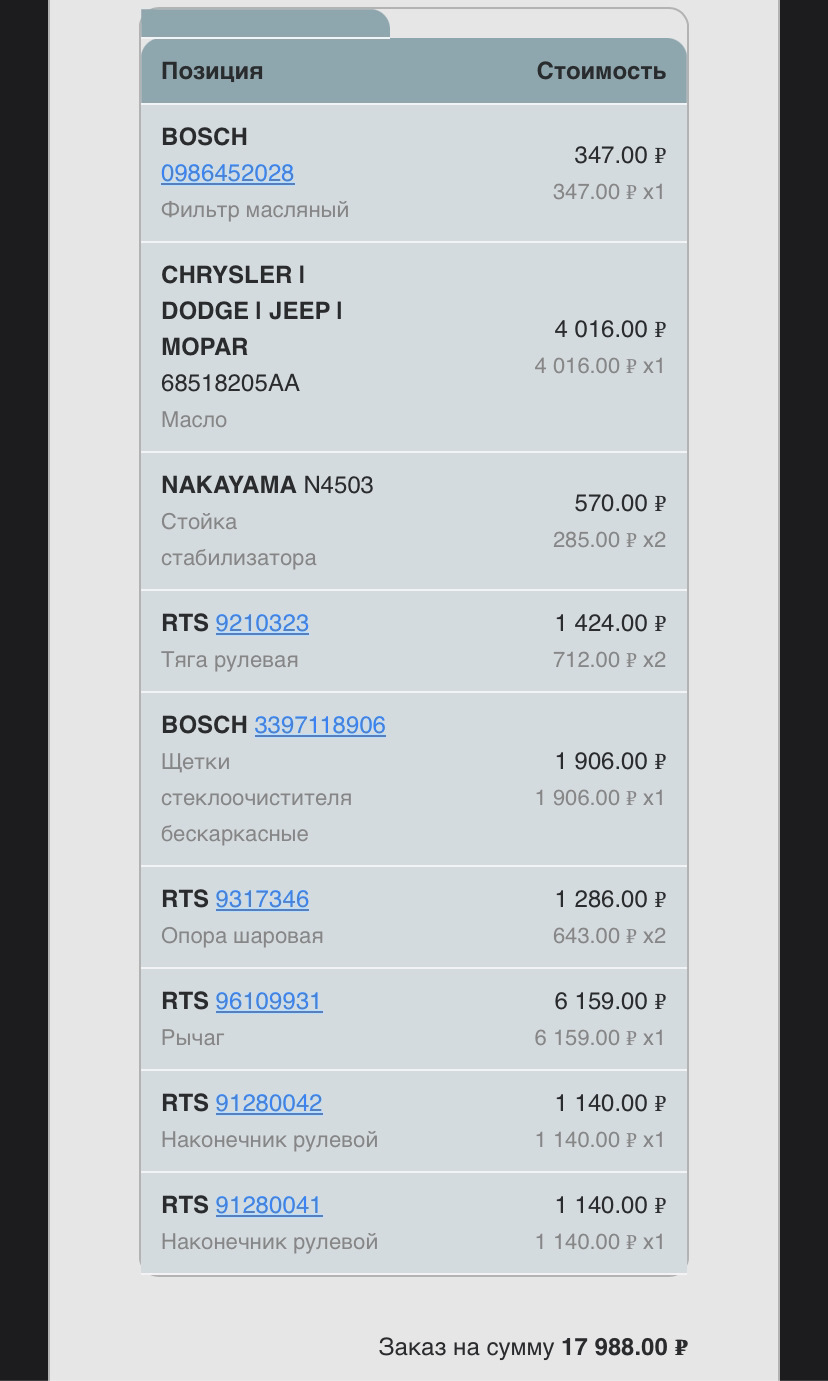The width and height of the screenshot is (828, 1381).
Task: Select the blank tab above the table
Action: [x=265, y=23]
